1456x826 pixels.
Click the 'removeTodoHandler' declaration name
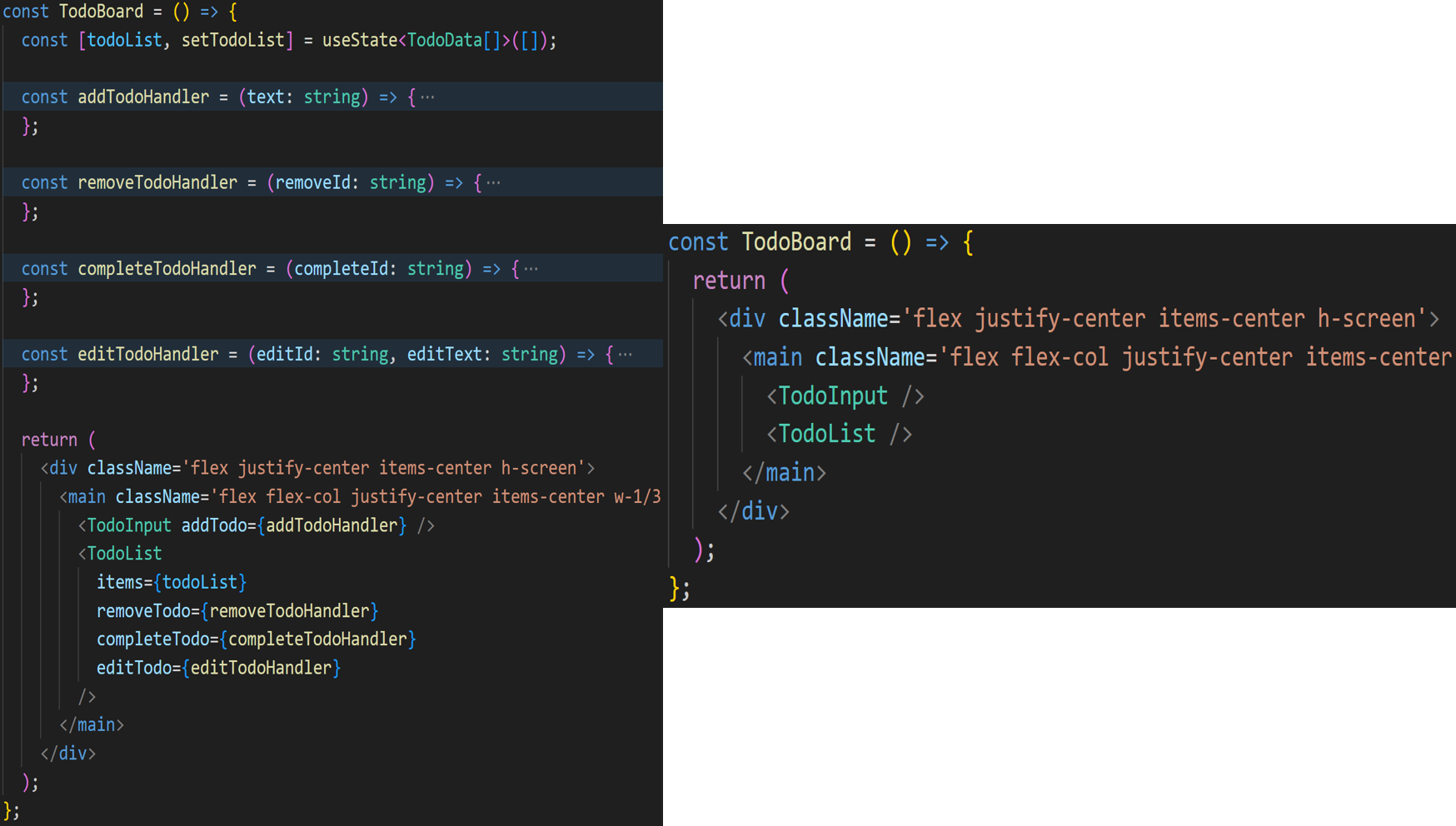coord(157,182)
